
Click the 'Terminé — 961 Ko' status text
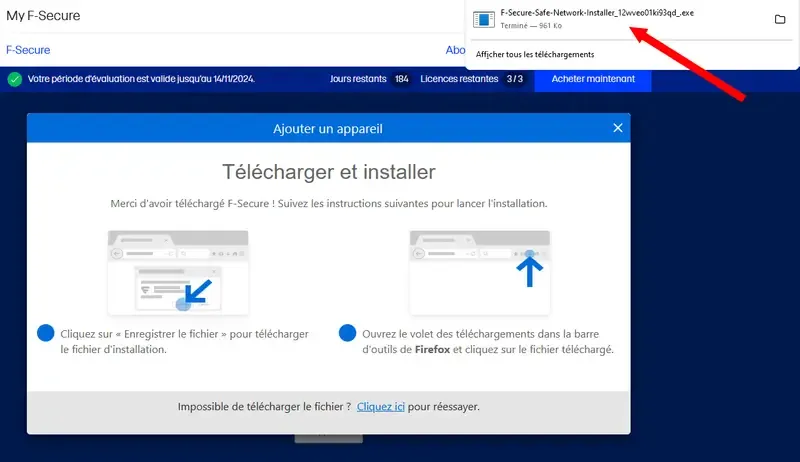click(x=531, y=25)
